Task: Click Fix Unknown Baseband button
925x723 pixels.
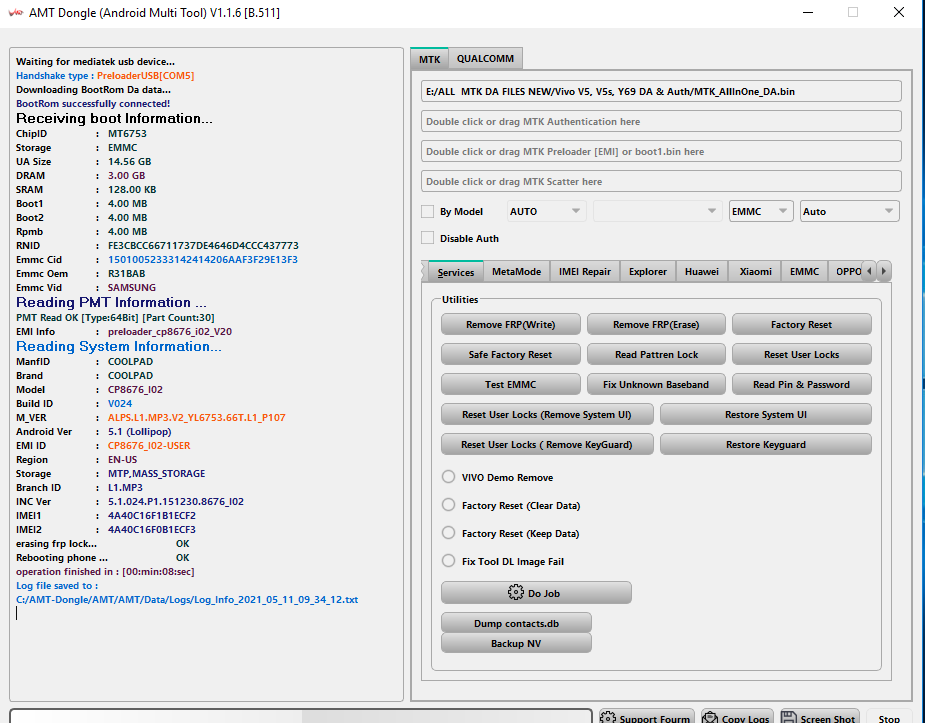Action: [x=656, y=384]
